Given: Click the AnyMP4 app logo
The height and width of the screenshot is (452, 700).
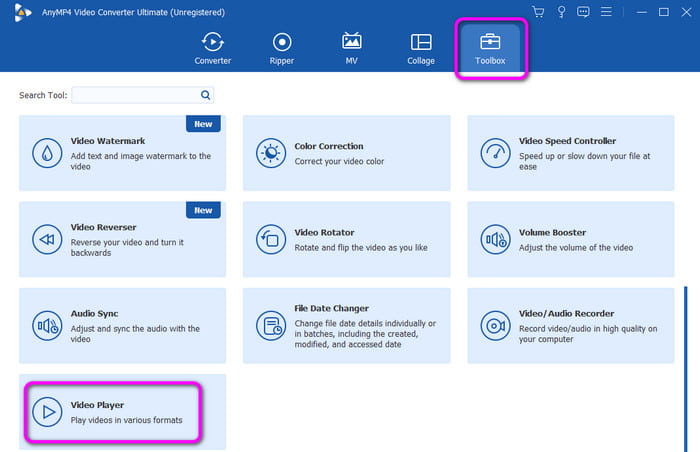Looking at the screenshot, I should pyautogui.click(x=22, y=12).
